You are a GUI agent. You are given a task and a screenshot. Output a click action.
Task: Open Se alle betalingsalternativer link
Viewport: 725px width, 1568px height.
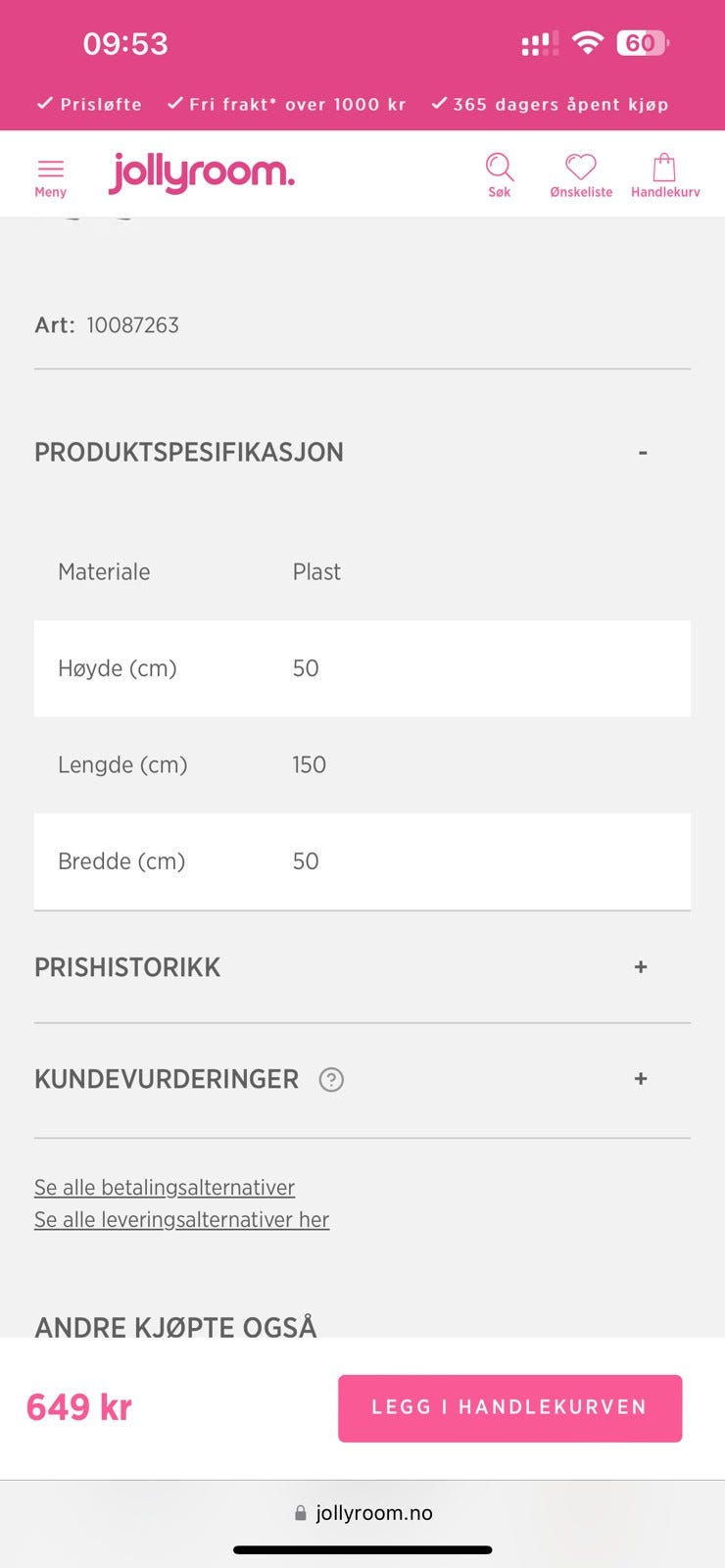pos(165,1188)
